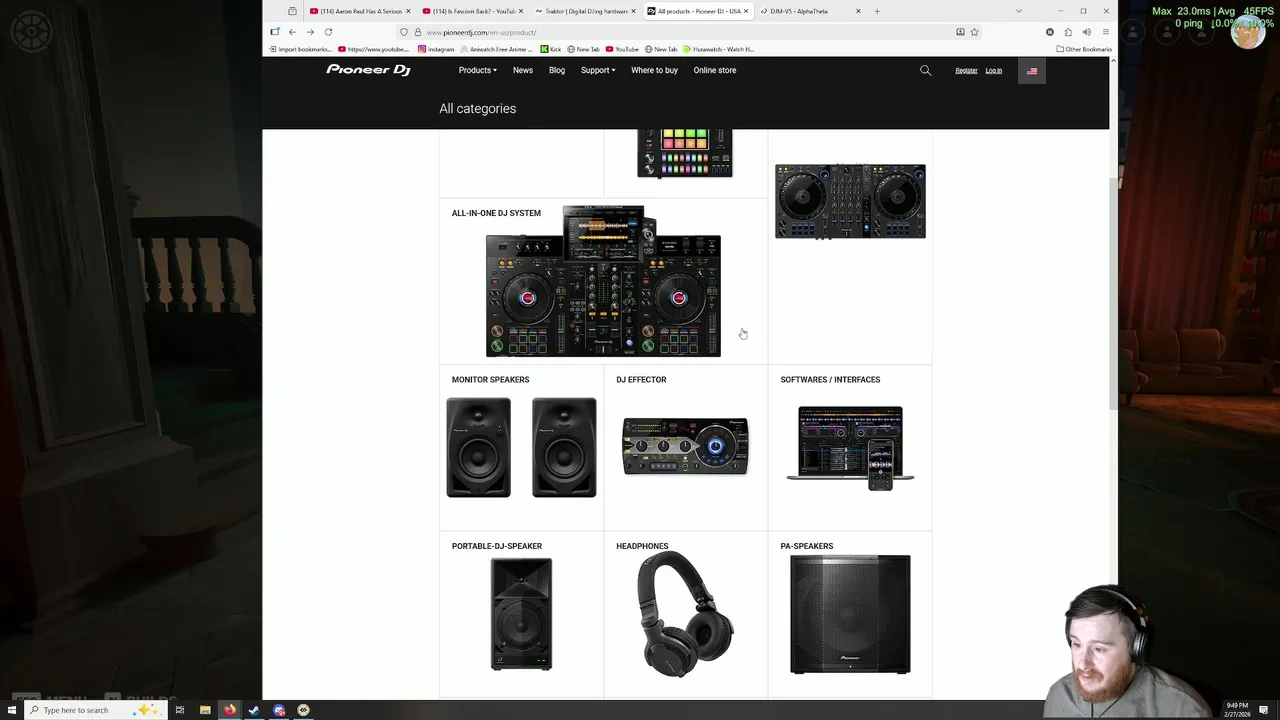Bookmark this page with the star icon
Viewport: 1280px width, 720px height.
coord(974,32)
